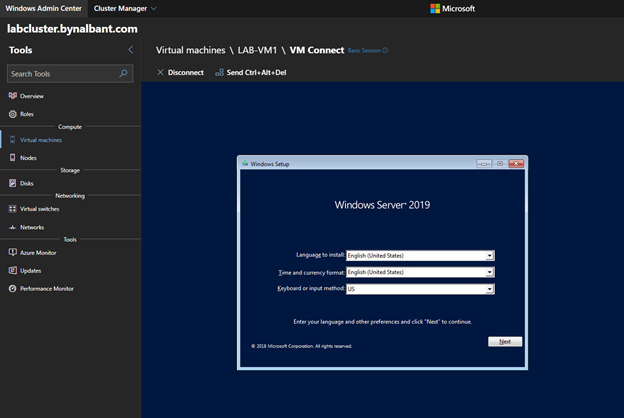This screenshot has width=624, height=418.
Task: Open the Azure Monitor icon
Action: [x=13, y=252]
